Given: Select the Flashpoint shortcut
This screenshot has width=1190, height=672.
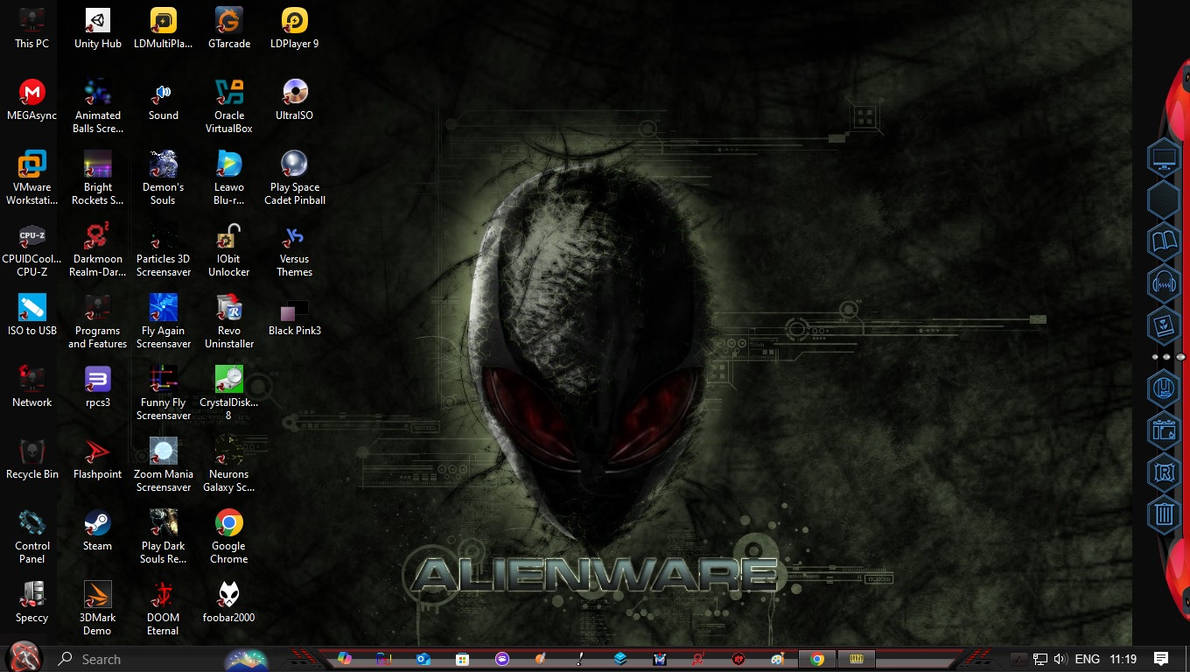Looking at the screenshot, I should [97, 459].
